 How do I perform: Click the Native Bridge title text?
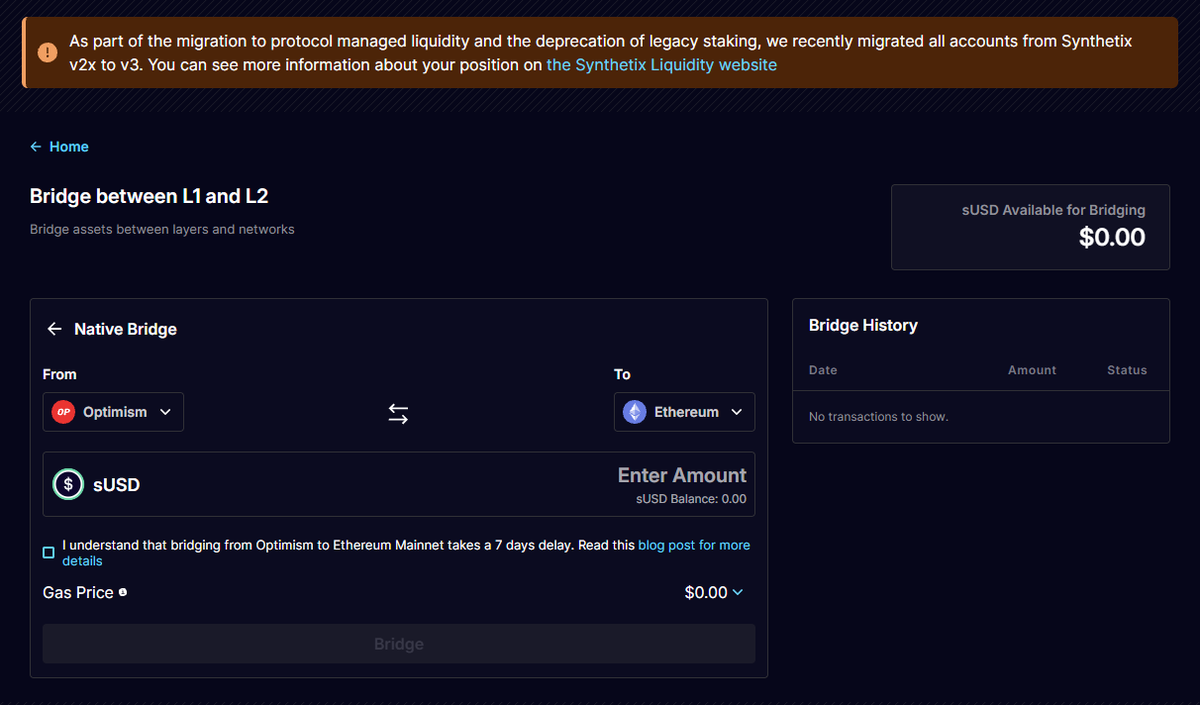click(126, 329)
